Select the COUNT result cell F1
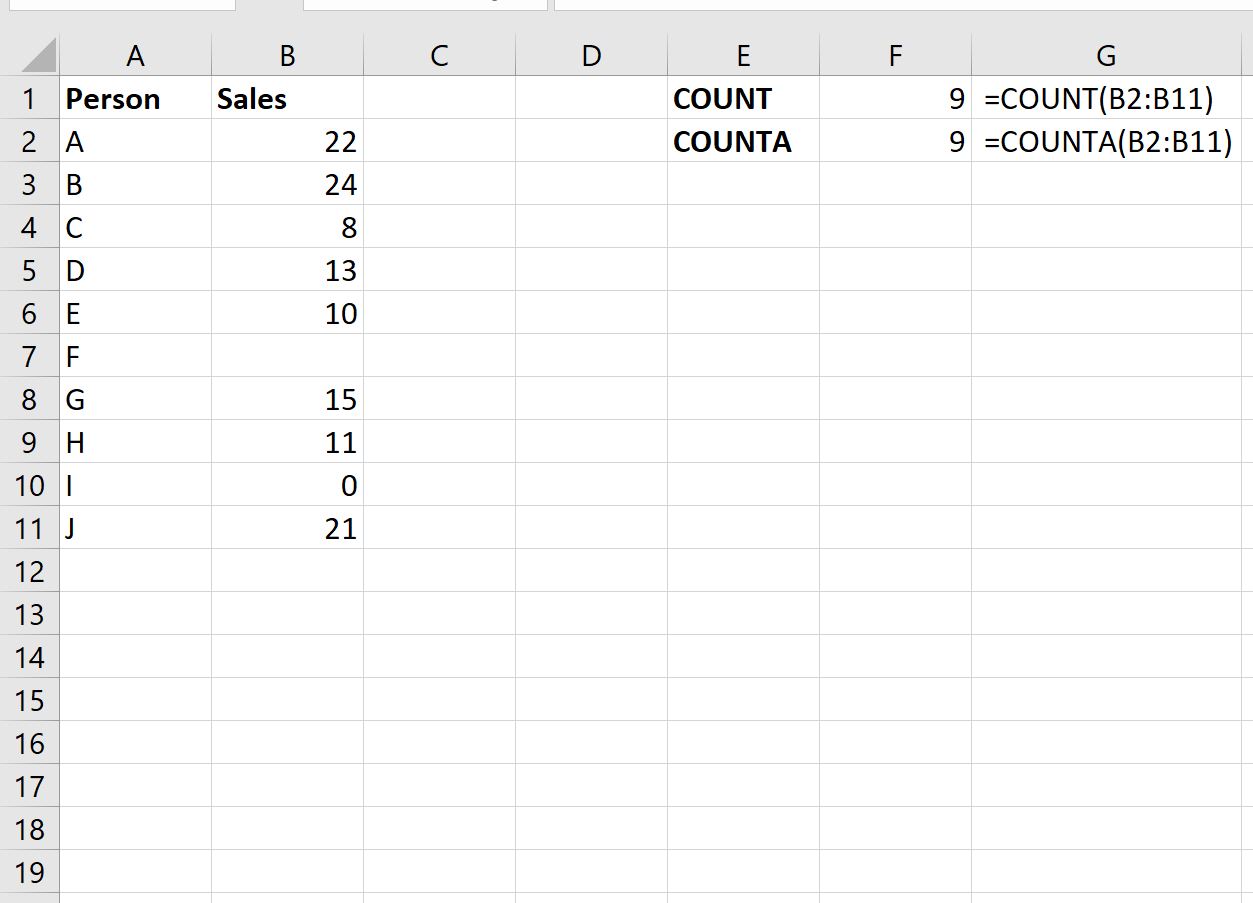The height and width of the screenshot is (903, 1253). pos(895,99)
